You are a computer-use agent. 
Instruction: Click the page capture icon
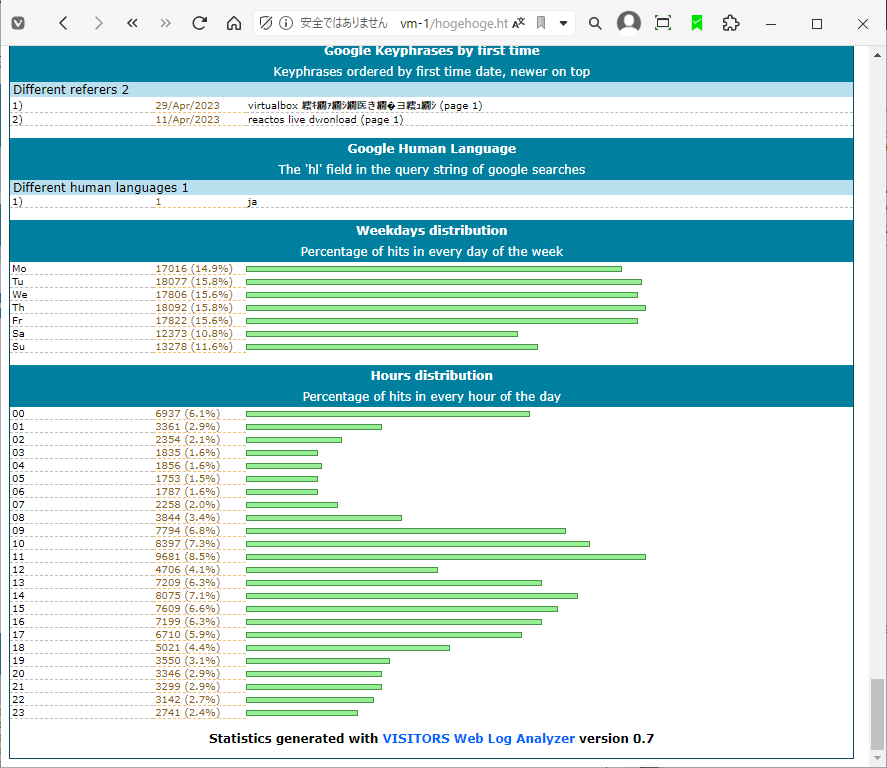point(662,23)
